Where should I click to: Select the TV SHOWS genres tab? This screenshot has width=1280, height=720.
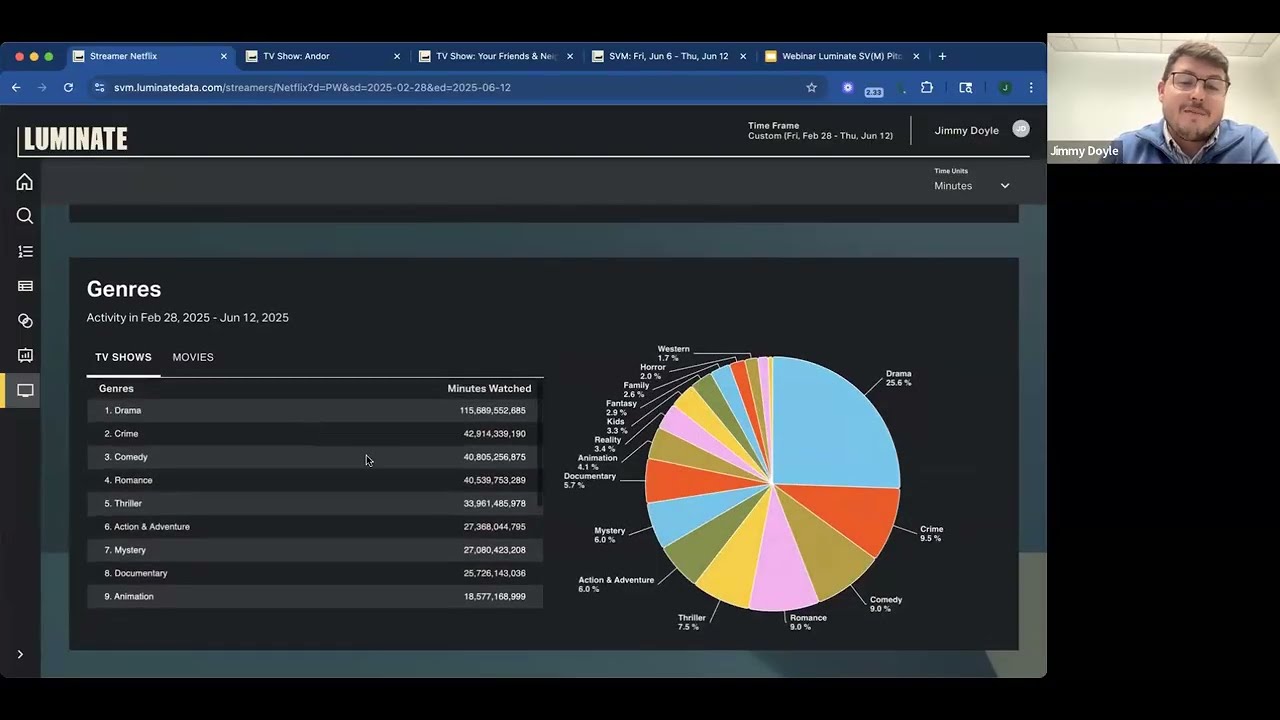click(x=123, y=357)
